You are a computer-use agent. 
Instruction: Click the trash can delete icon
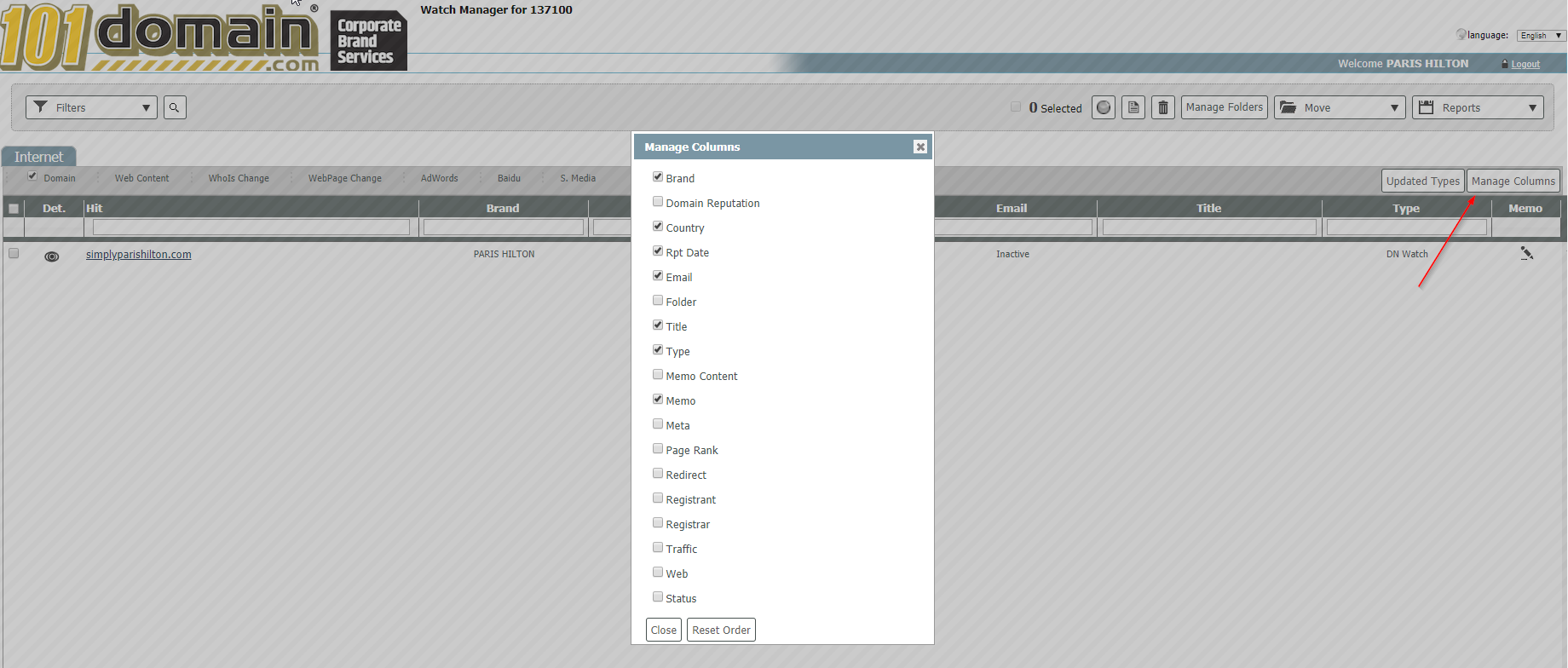(1163, 107)
